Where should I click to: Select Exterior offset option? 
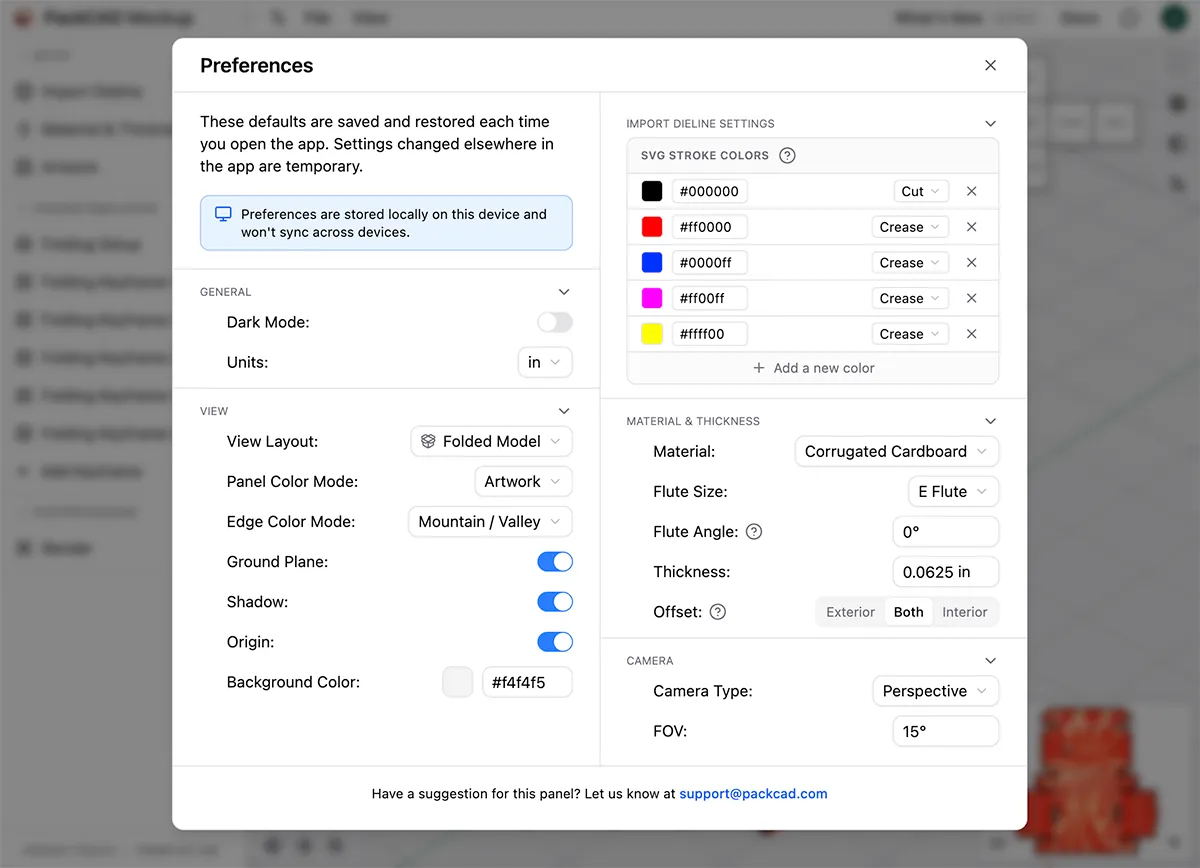coord(851,612)
